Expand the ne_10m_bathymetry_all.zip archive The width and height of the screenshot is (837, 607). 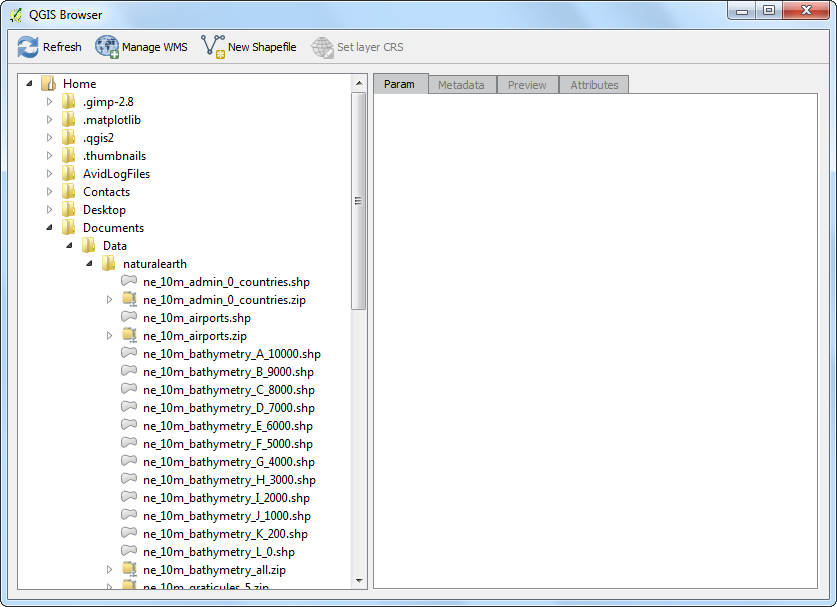pyautogui.click(x=109, y=570)
